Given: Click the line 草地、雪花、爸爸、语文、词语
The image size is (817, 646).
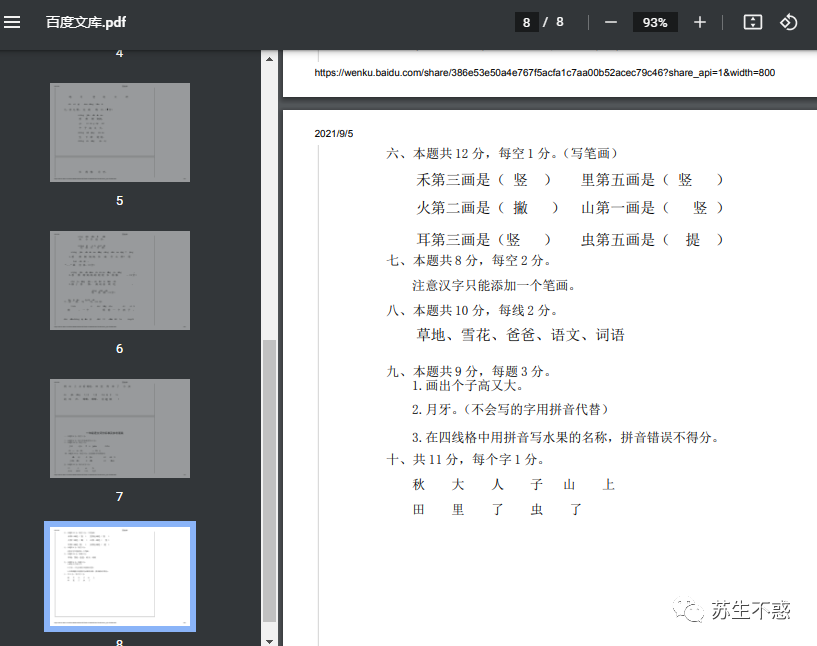Looking at the screenshot, I should coord(520,335).
